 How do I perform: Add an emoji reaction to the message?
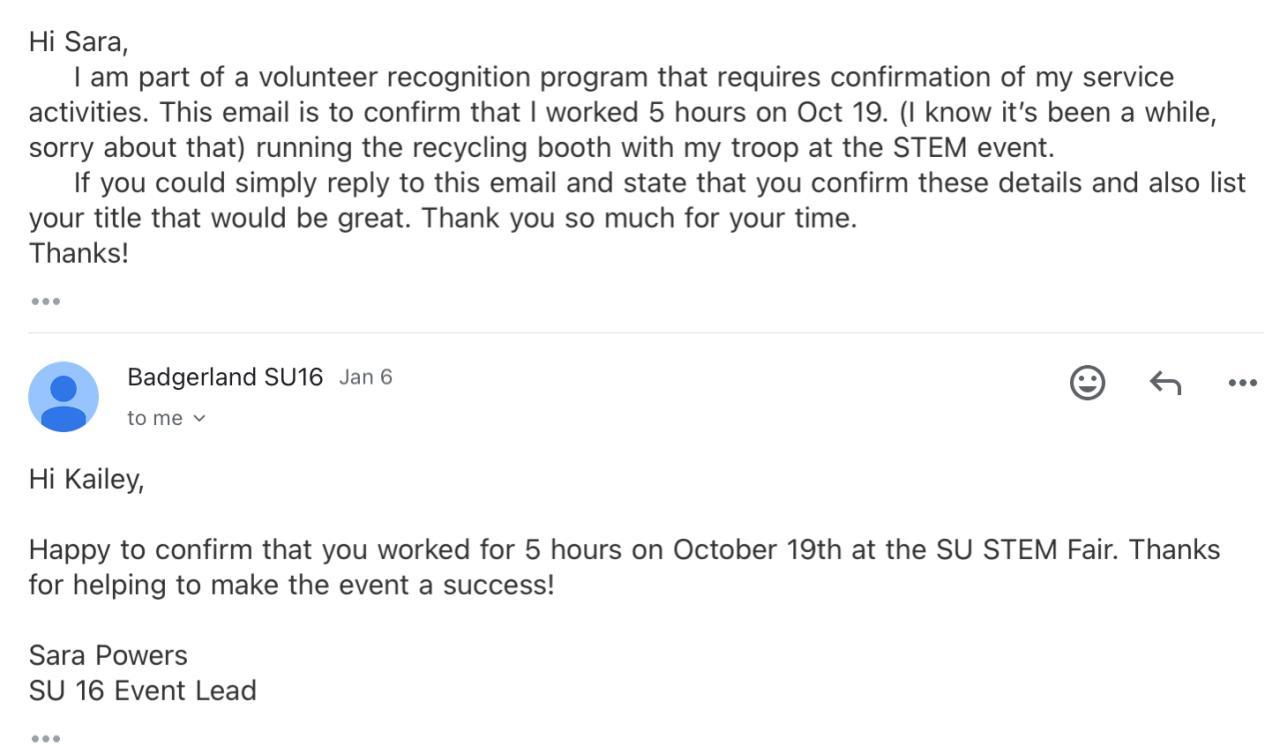(1087, 382)
